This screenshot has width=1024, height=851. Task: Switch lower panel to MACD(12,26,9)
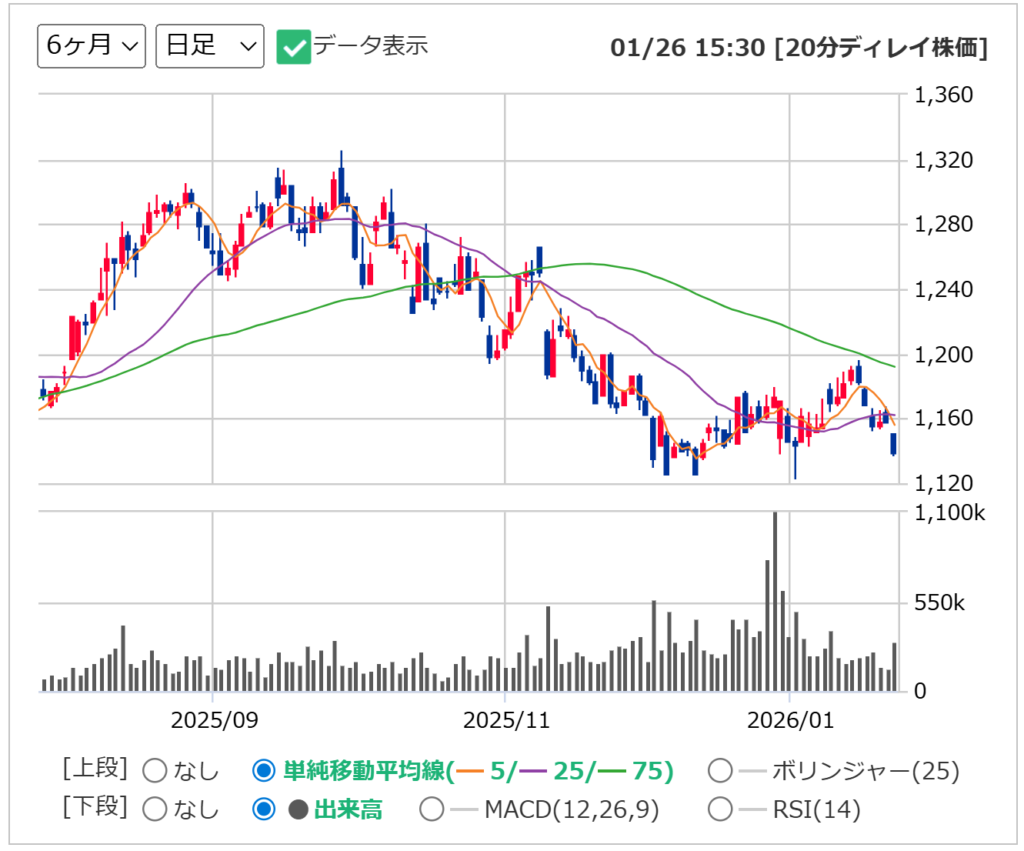[431, 808]
